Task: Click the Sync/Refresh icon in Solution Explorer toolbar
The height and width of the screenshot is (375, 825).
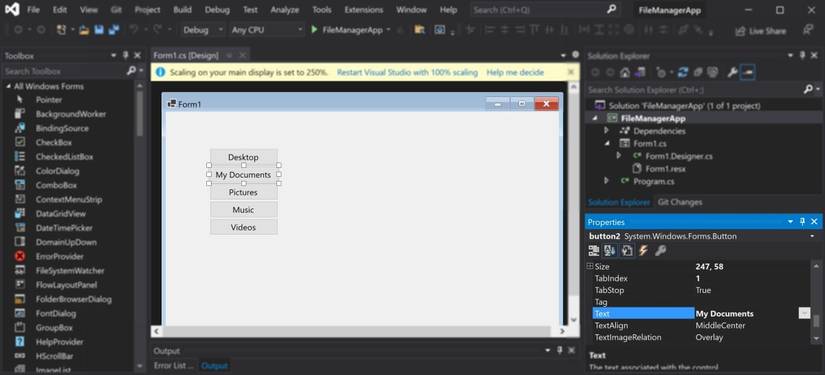Action: point(683,73)
